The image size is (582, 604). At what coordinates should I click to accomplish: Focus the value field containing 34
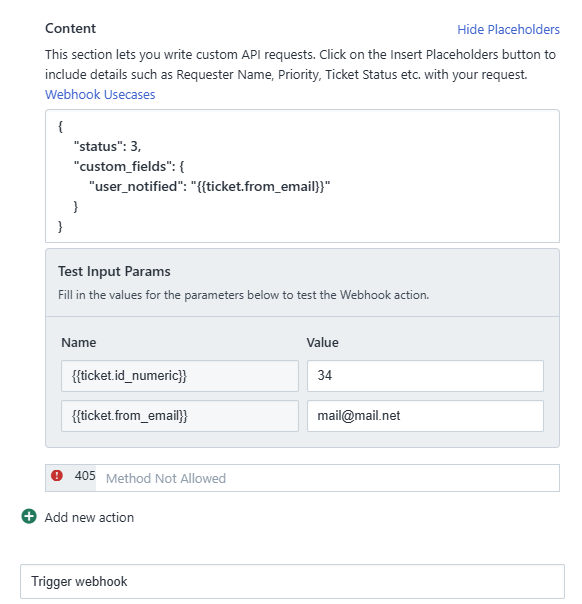[425, 376]
